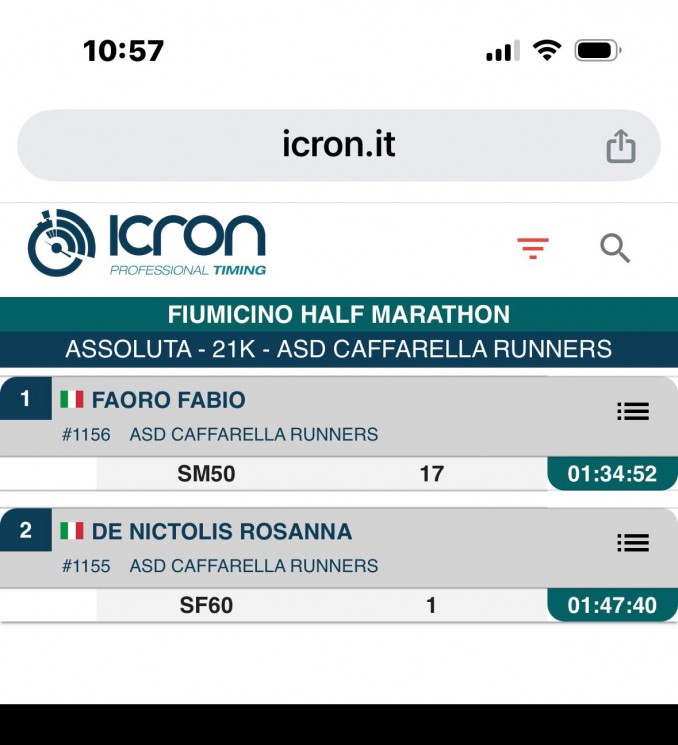The width and height of the screenshot is (678, 745).
Task: Focus the icron.it address bar
Action: pos(339,145)
